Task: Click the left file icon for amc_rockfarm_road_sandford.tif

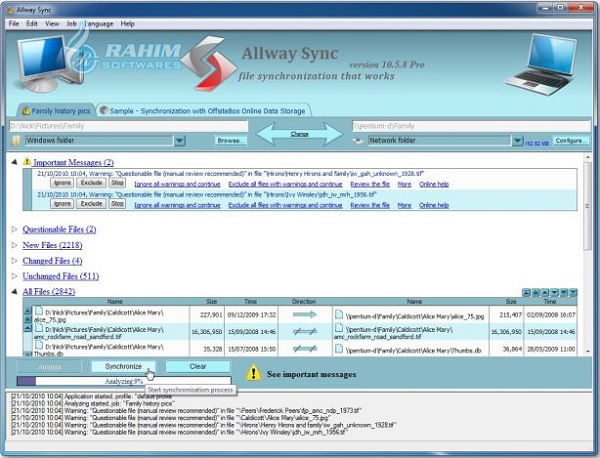Action: (39, 328)
